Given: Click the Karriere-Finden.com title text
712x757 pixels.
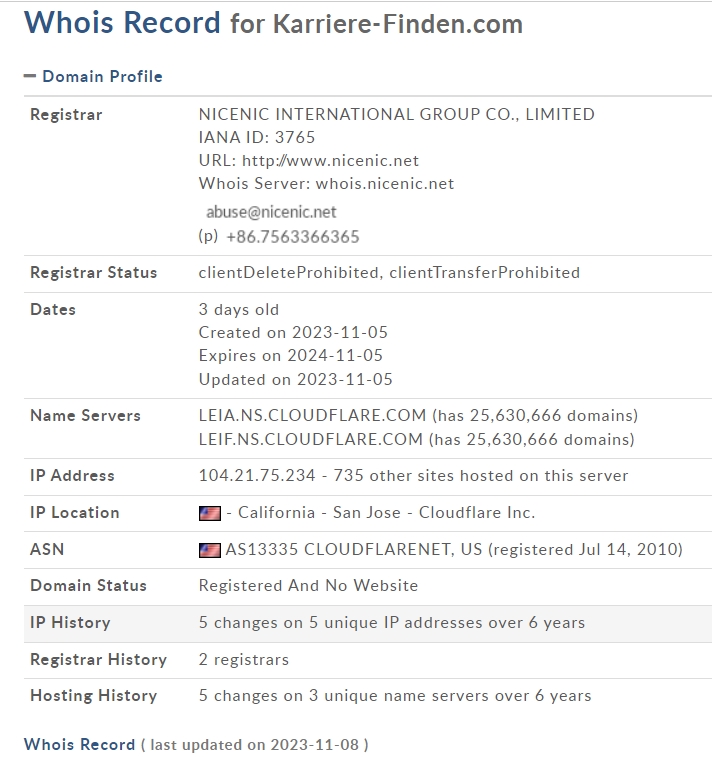Looking at the screenshot, I should coord(398,24).
